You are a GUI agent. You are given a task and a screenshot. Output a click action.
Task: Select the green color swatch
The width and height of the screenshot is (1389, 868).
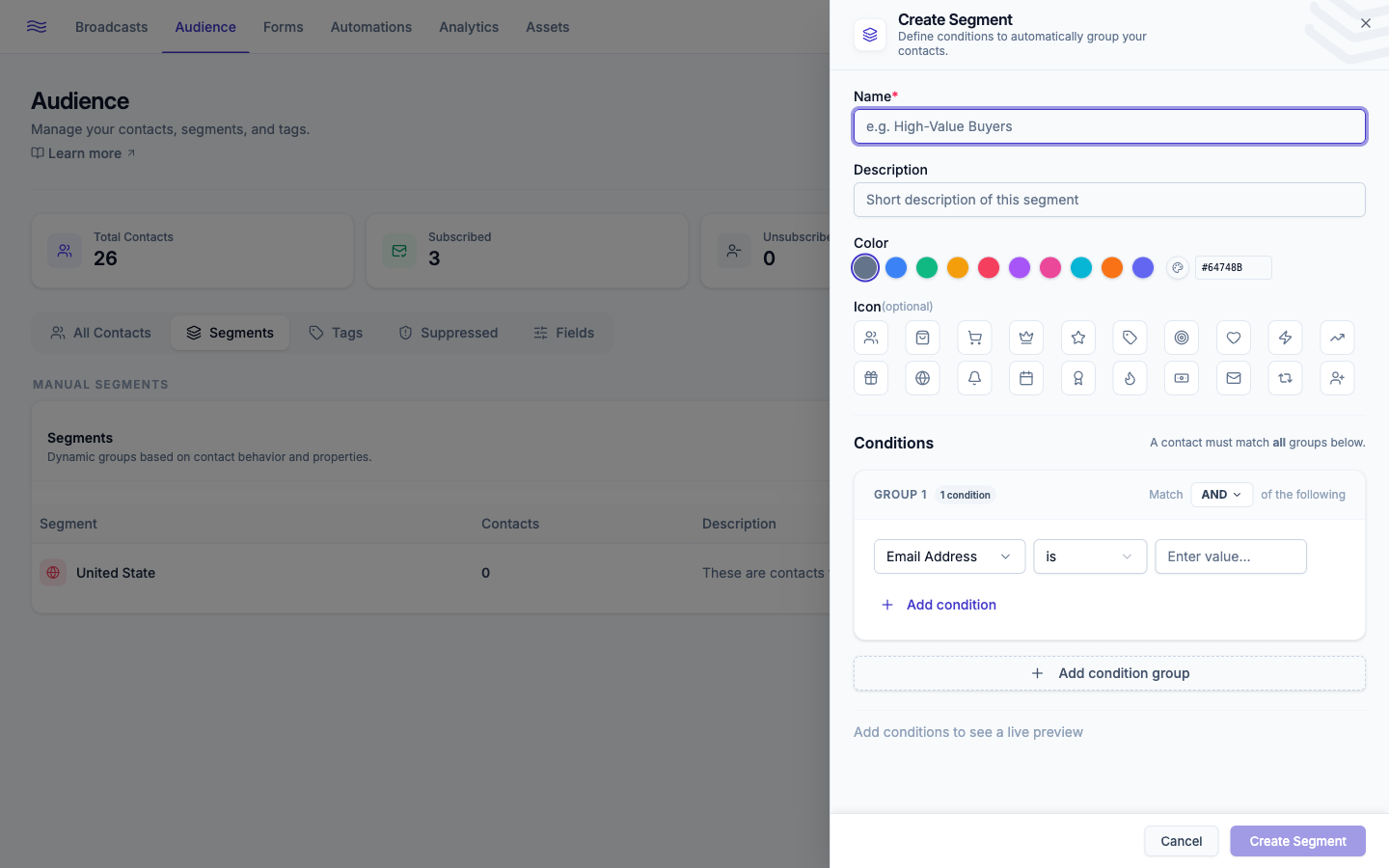927,268
